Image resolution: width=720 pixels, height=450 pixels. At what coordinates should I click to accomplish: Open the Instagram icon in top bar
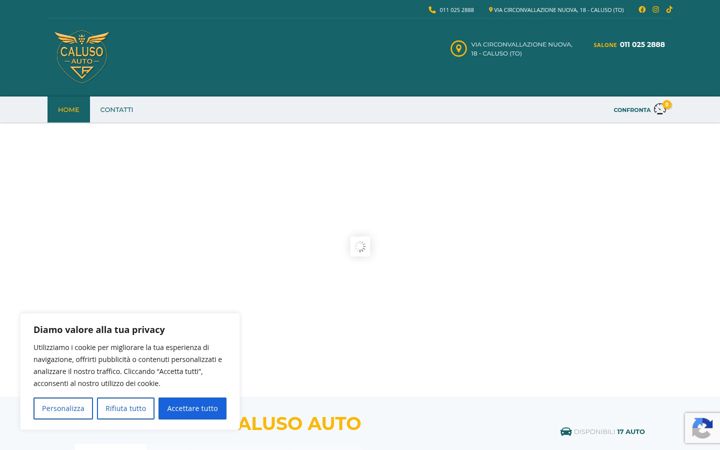(x=656, y=9)
